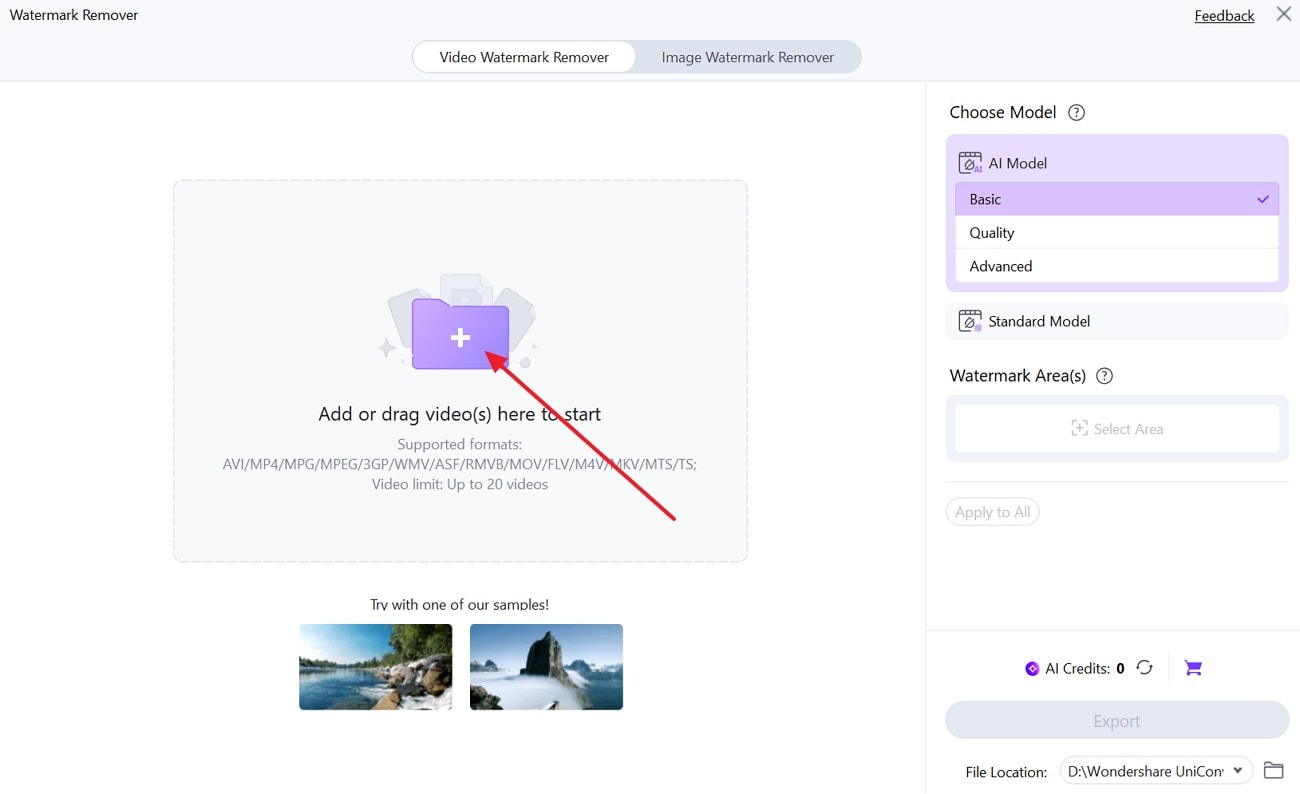The image size is (1300, 794).
Task: Browse for a file location folder
Action: coord(1273,770)
